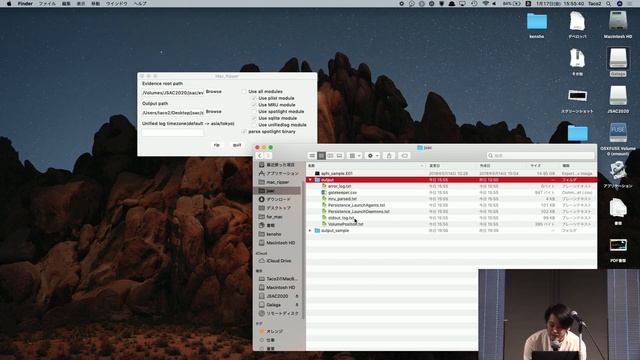This screenshot has width=640, height=360.
Task: Toggle Use unifiedlog module checkbox
Action: coord(254,125)
